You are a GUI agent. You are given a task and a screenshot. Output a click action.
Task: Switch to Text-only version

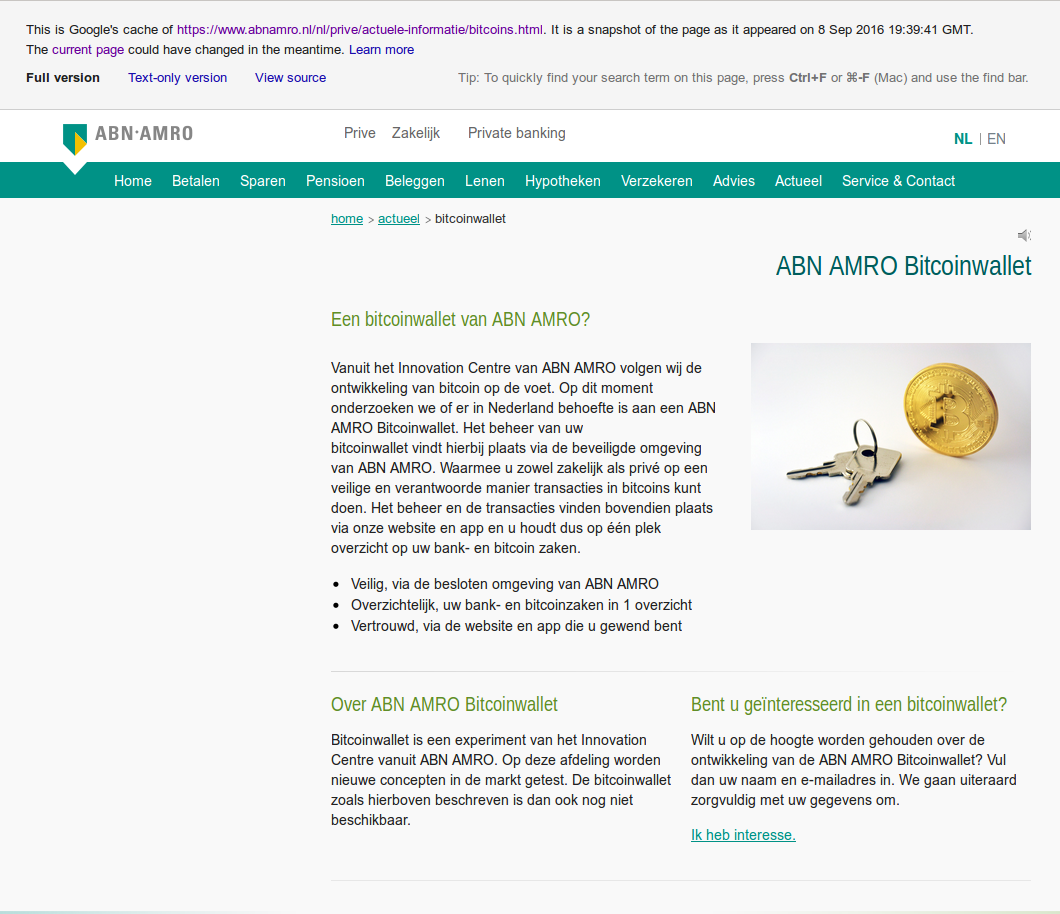(178, 78)
